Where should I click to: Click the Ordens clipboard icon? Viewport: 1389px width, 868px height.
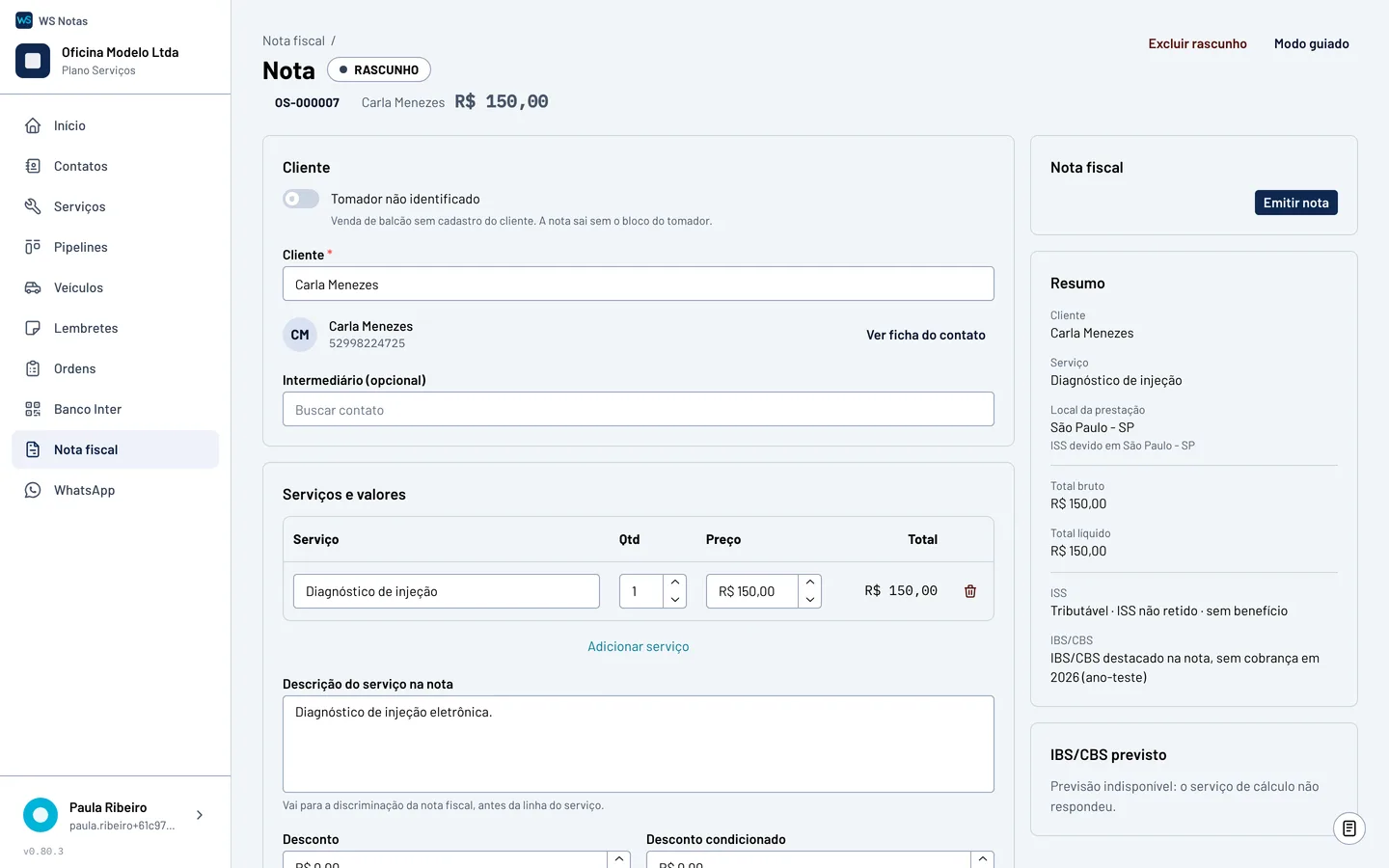(x=33, y=368)
